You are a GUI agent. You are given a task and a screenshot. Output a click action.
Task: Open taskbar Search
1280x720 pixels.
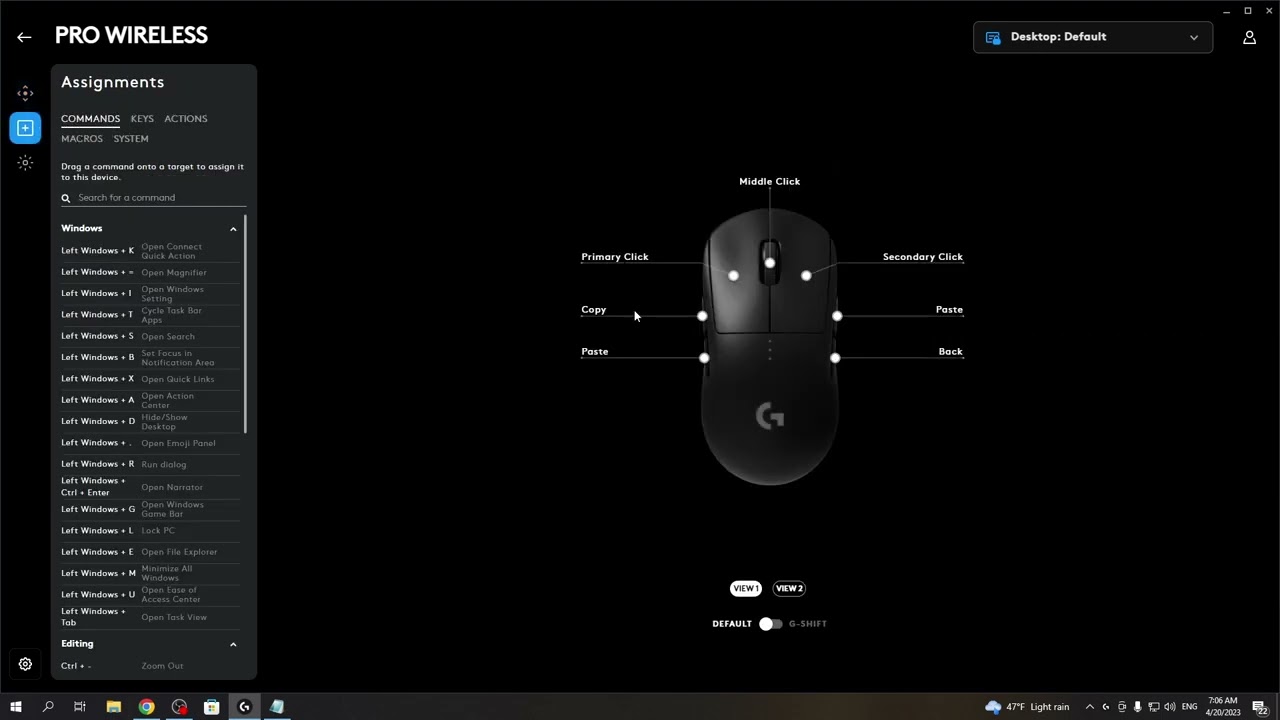[x=48, y=707]
